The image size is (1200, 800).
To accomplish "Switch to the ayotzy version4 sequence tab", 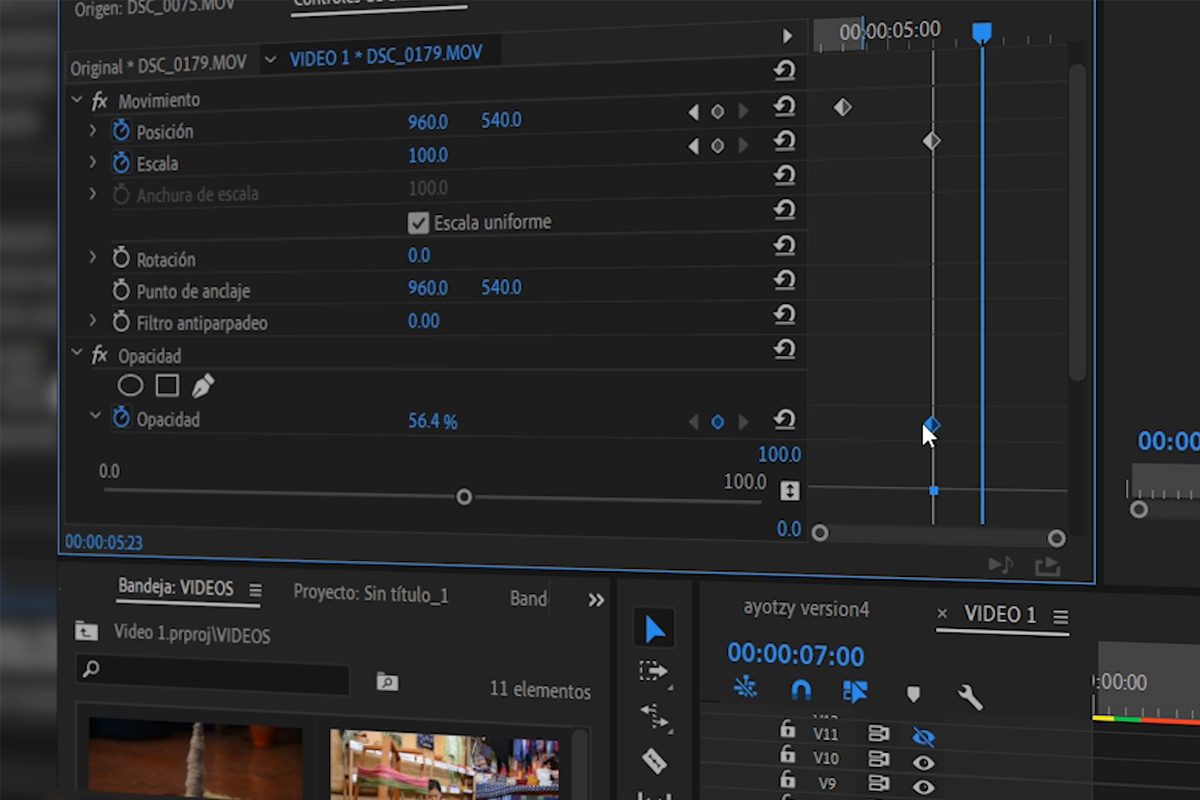I will 806,609.
